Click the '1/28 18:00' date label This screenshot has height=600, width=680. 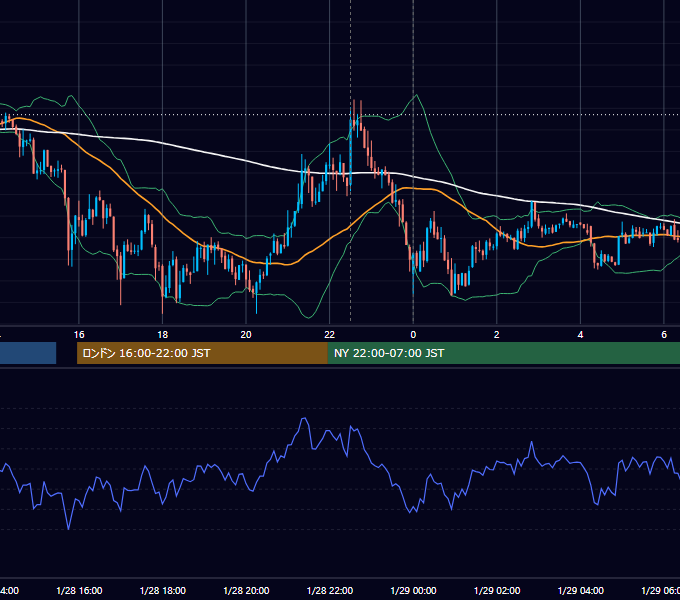point(163,591)
